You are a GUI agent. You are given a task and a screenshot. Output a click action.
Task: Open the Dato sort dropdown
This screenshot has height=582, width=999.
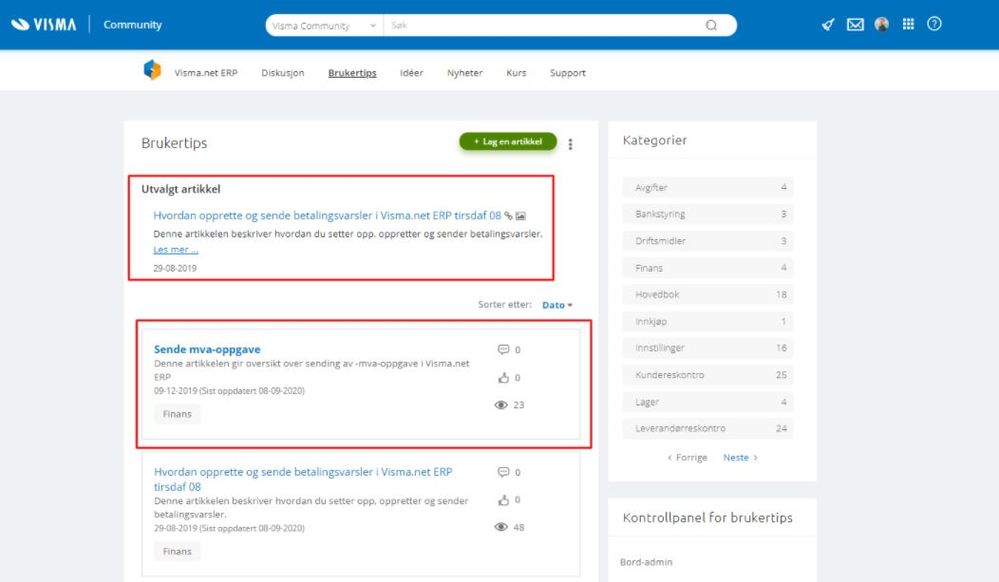click(557, 305)
